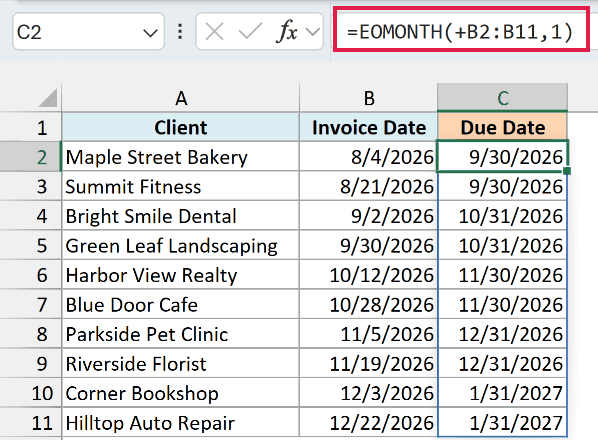Click invoice date 12/22/2026
This screenshot has height=440, width=598.
coord(369,422)
